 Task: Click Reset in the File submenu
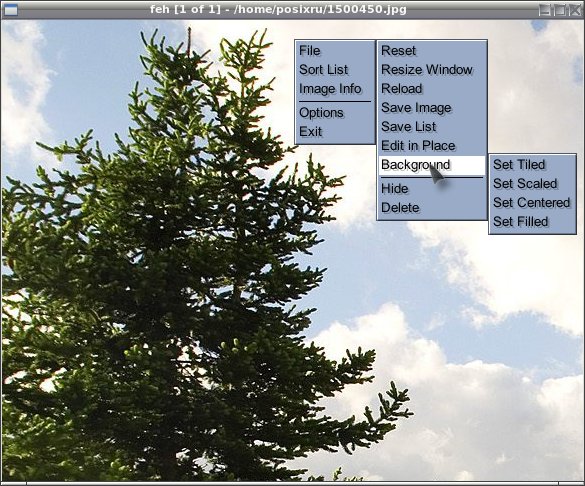pyautogui.click(x=432, y=51)
